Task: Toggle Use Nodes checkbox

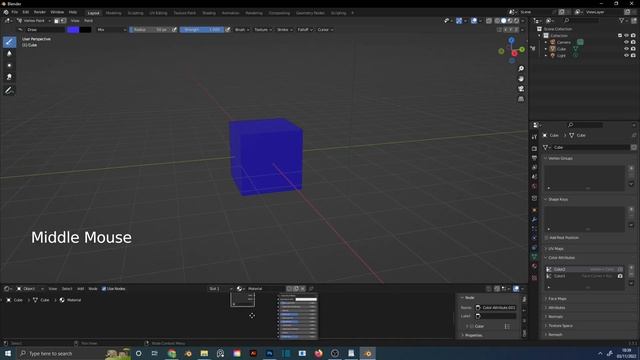Action: click(x=104, y=289)
